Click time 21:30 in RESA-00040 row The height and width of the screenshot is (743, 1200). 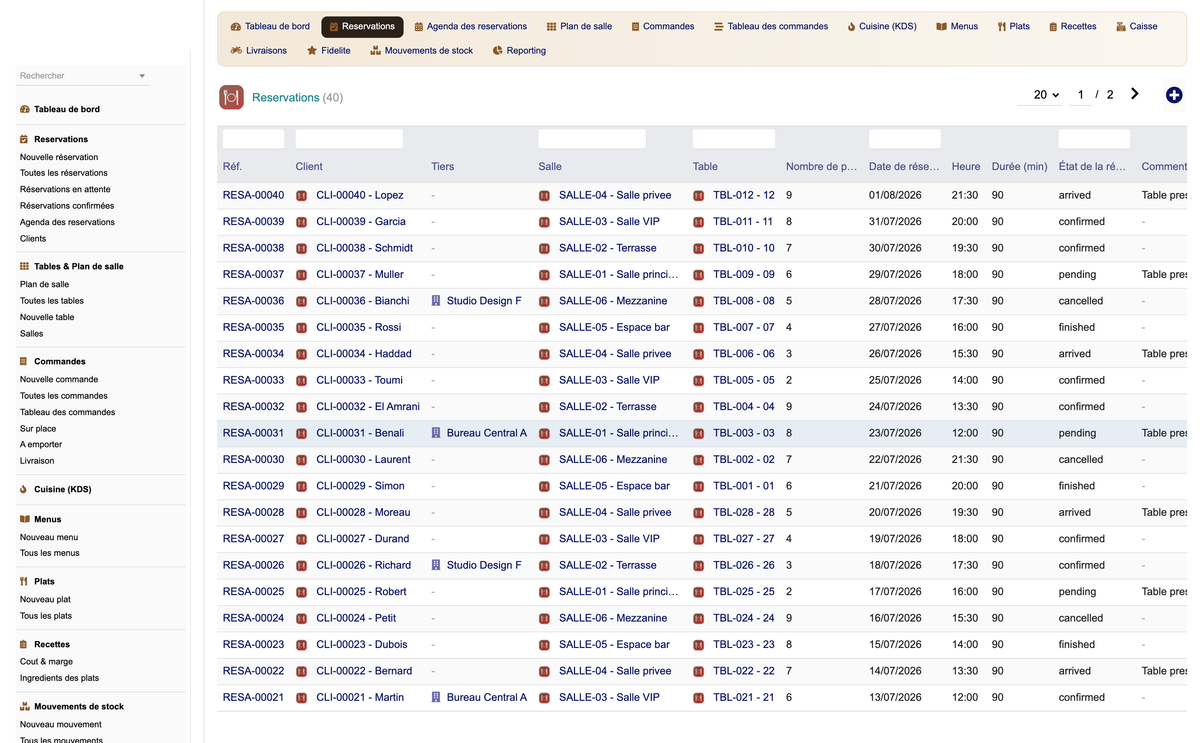coord(965,196)
